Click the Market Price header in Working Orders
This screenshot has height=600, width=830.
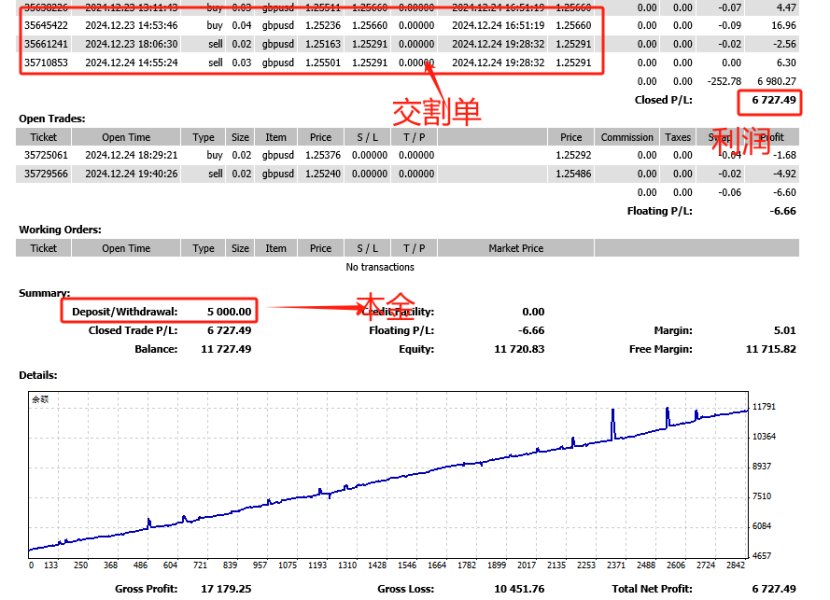516,248
